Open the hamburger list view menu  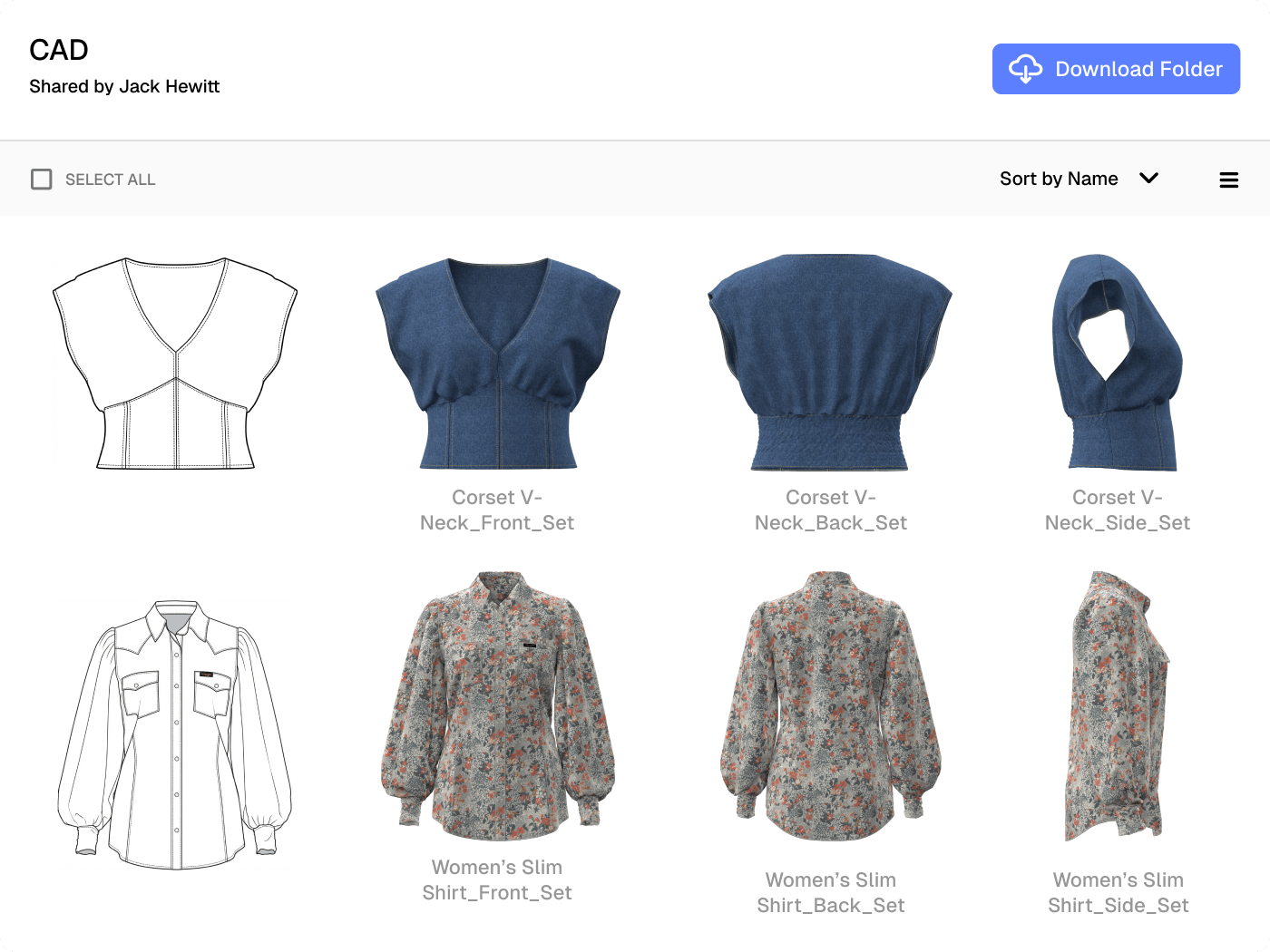click(1228, 180)
